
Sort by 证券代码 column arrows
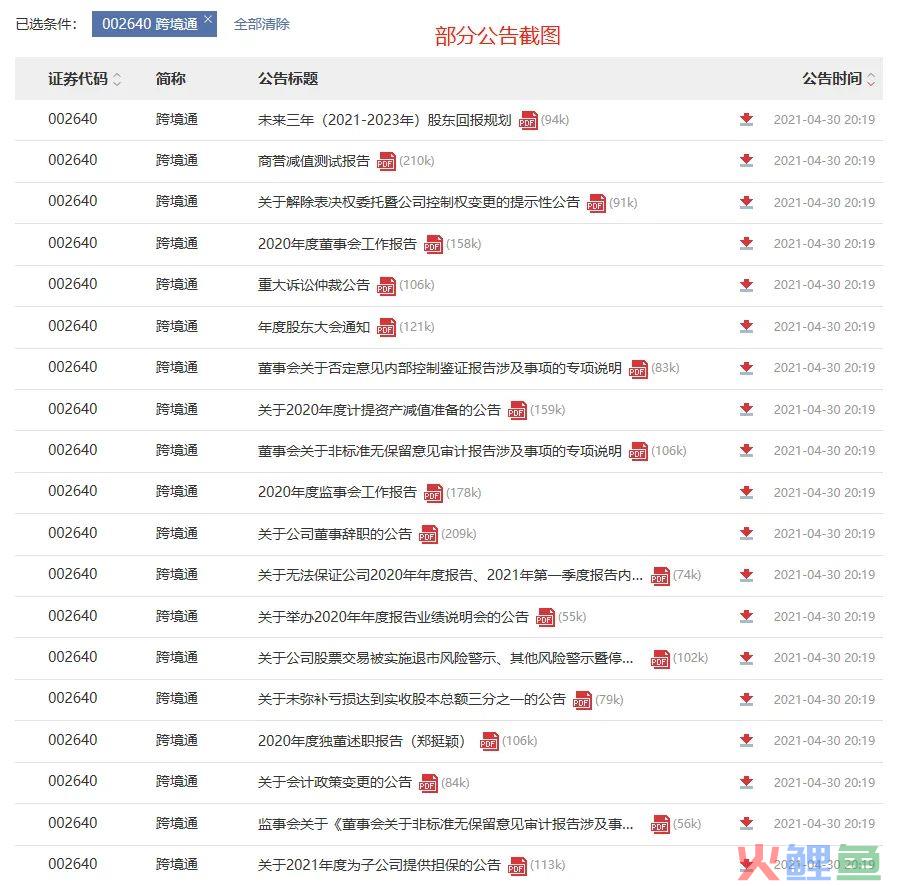117,79
